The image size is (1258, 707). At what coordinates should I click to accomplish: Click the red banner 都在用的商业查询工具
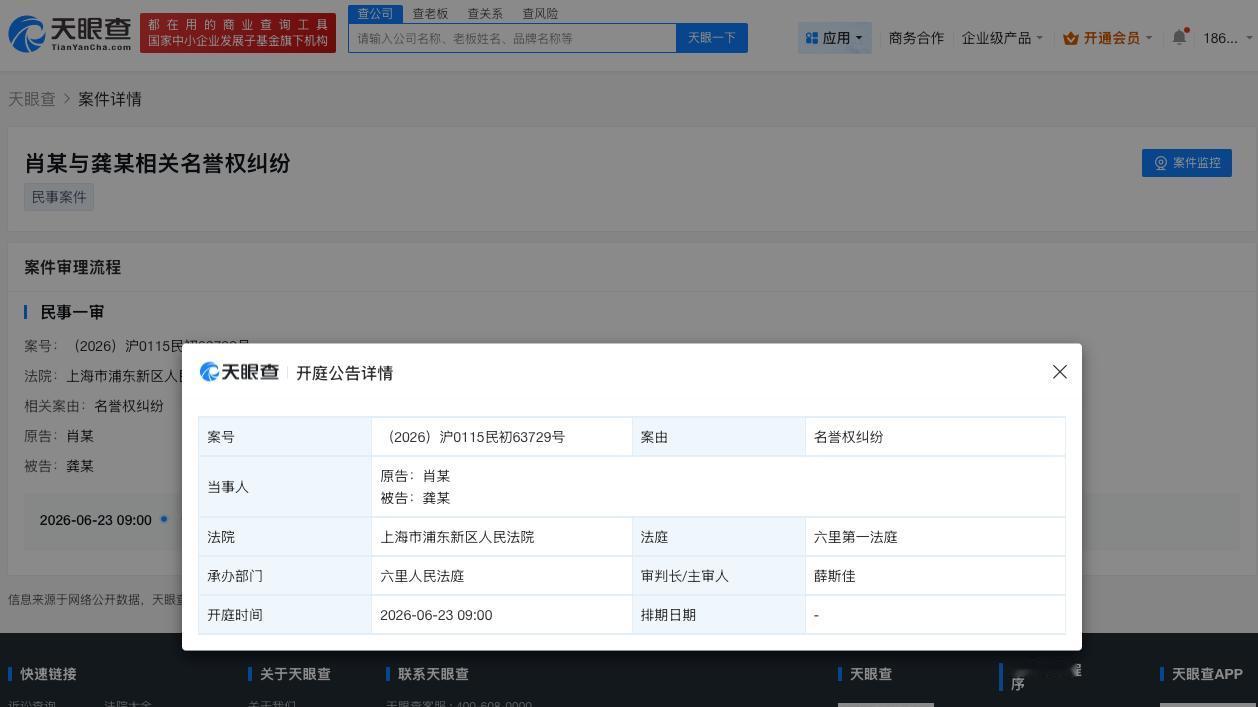[238, 32]
